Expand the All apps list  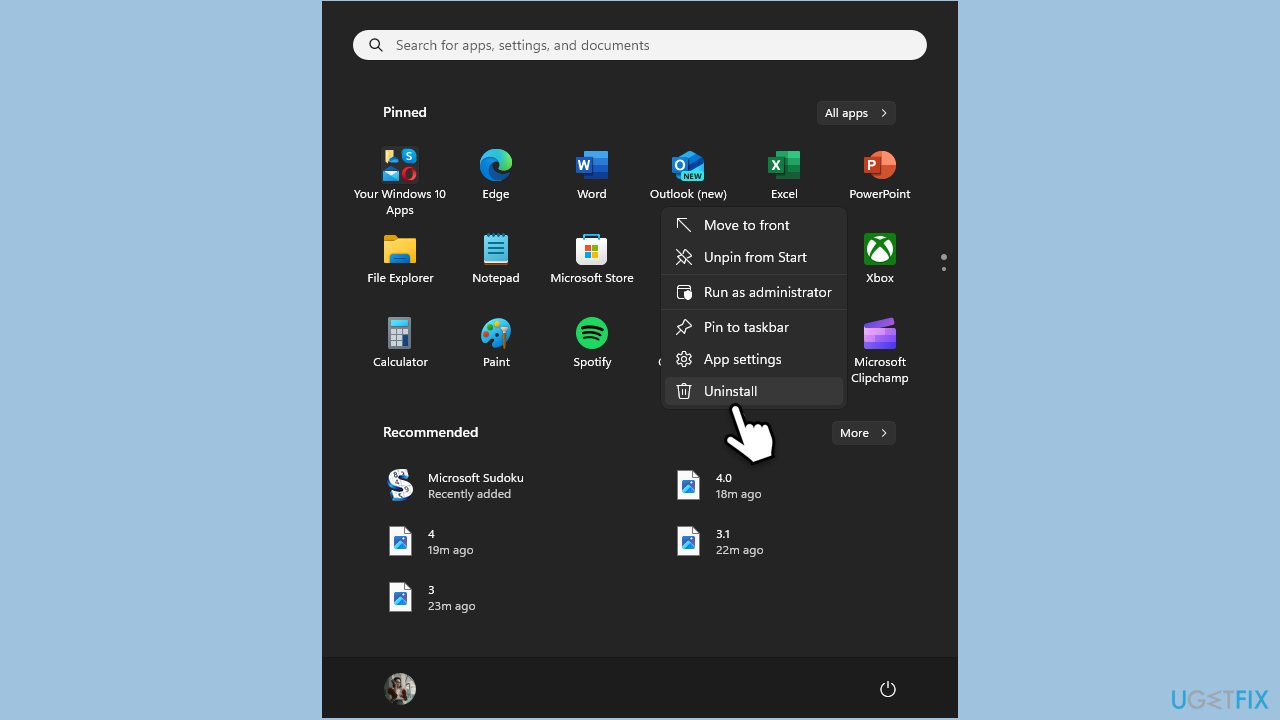(856, 113)
